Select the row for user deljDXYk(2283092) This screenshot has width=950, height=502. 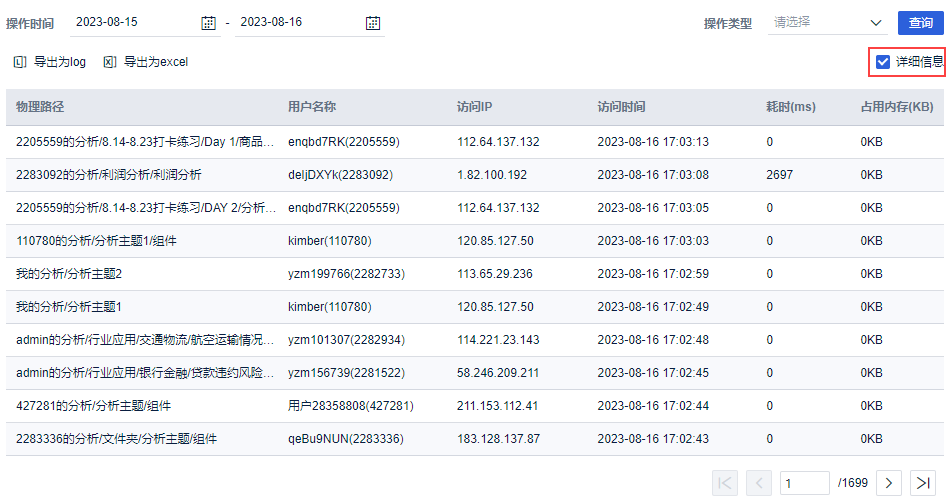(x=340, y=175)
